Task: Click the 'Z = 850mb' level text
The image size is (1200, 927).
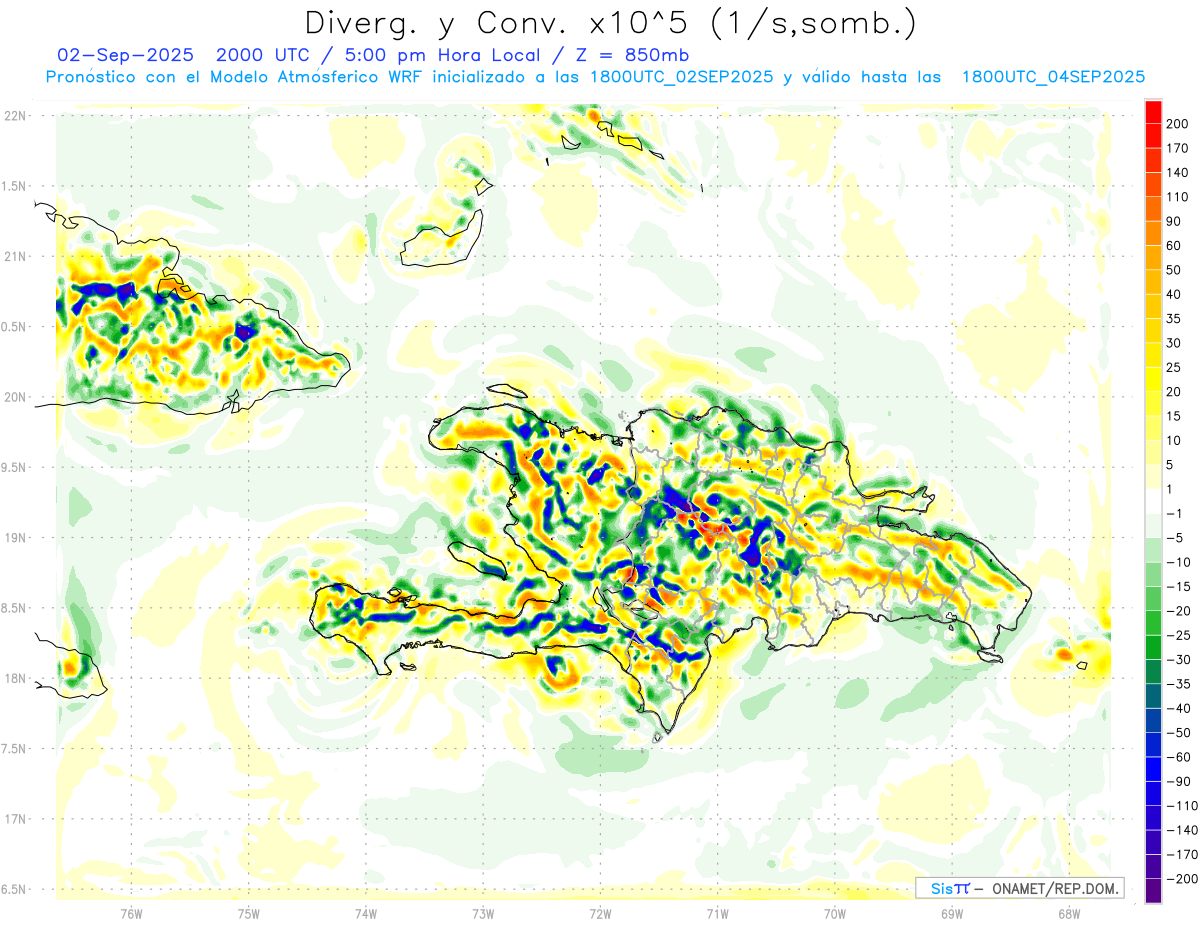Action: (631, 54)
